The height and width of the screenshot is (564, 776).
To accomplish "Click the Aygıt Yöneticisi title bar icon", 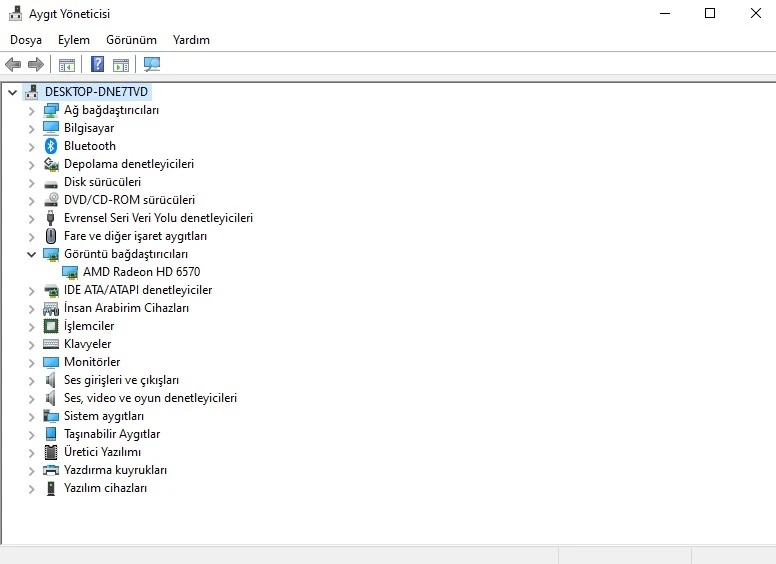I will tap(15, 13).
